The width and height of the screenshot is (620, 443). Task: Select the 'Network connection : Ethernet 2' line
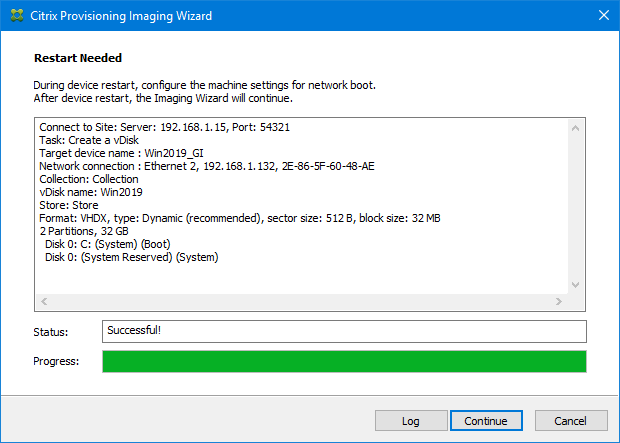[207, 166]
